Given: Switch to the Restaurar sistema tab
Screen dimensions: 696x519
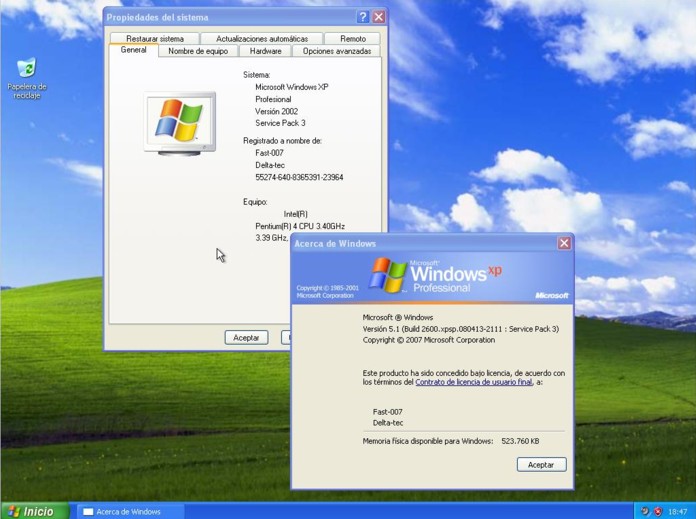Looking at the screenshot, I should point(154,39).
